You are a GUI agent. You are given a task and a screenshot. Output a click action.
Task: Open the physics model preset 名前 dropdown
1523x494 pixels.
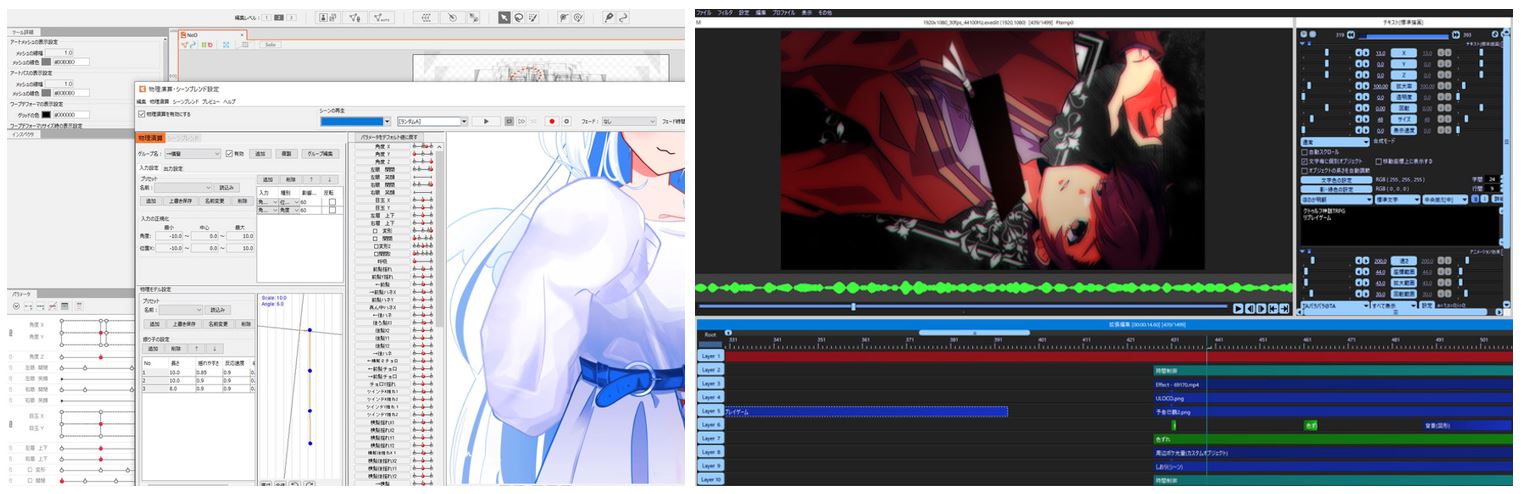[x=183, y=309]
